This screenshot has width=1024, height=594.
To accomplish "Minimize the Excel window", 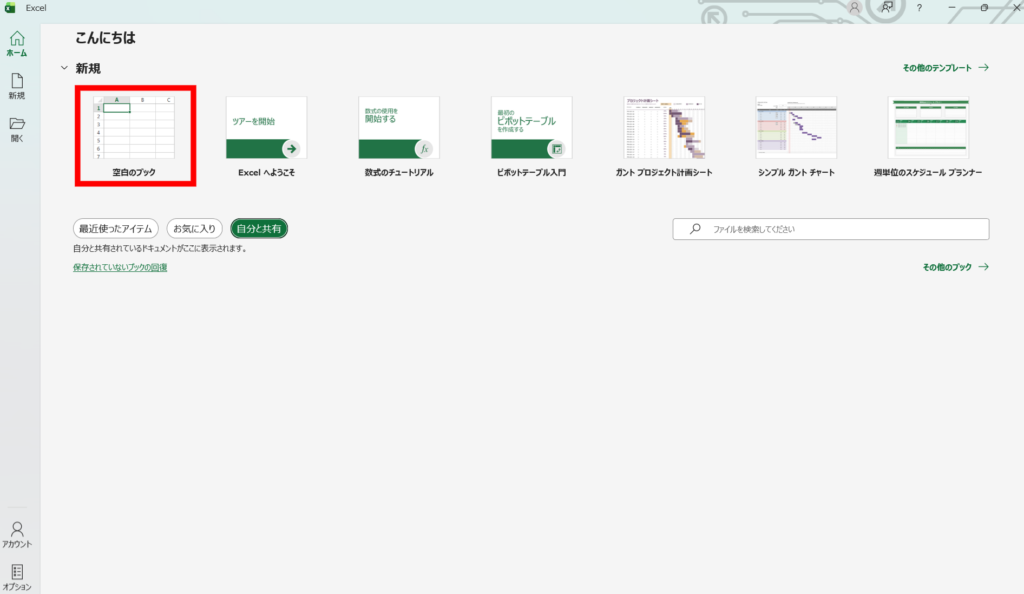I will click(952, 8).
